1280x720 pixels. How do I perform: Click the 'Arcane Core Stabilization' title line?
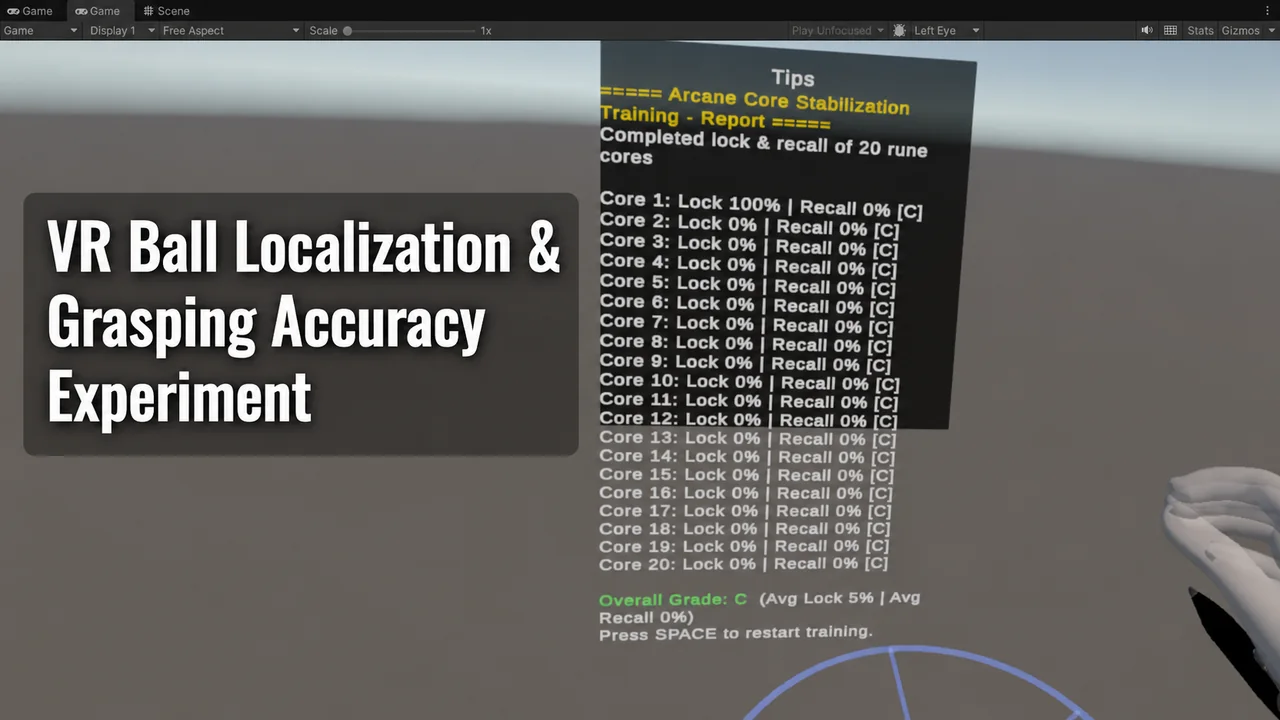pyautogui.click(x=789, y=100)
